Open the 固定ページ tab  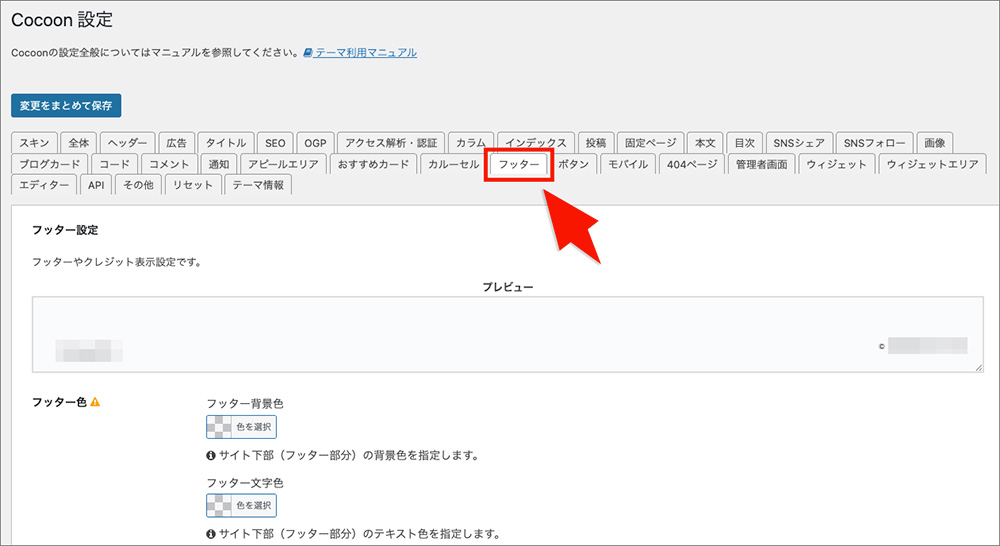651,143
